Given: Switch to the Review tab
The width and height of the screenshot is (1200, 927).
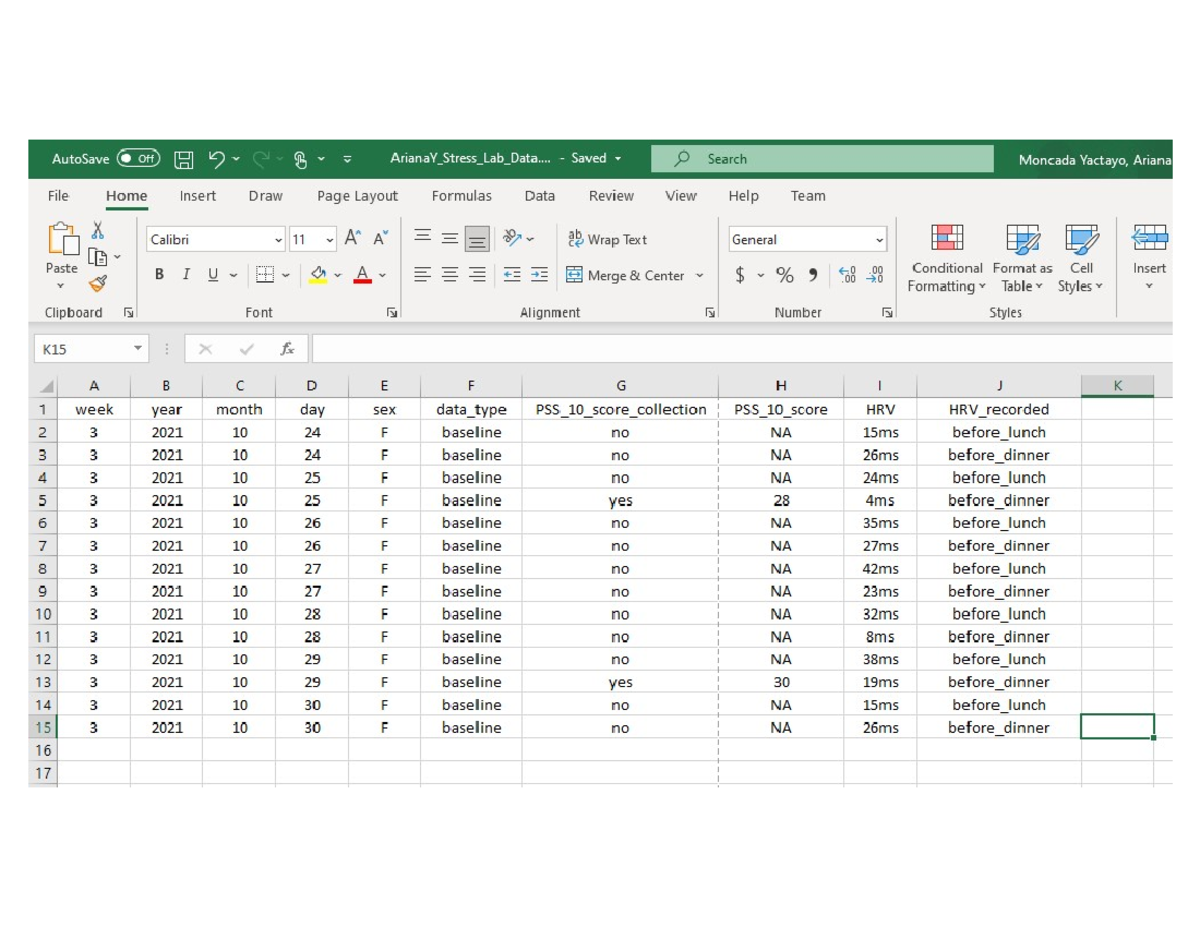Looking at the screenshot, I should [611, 196].
